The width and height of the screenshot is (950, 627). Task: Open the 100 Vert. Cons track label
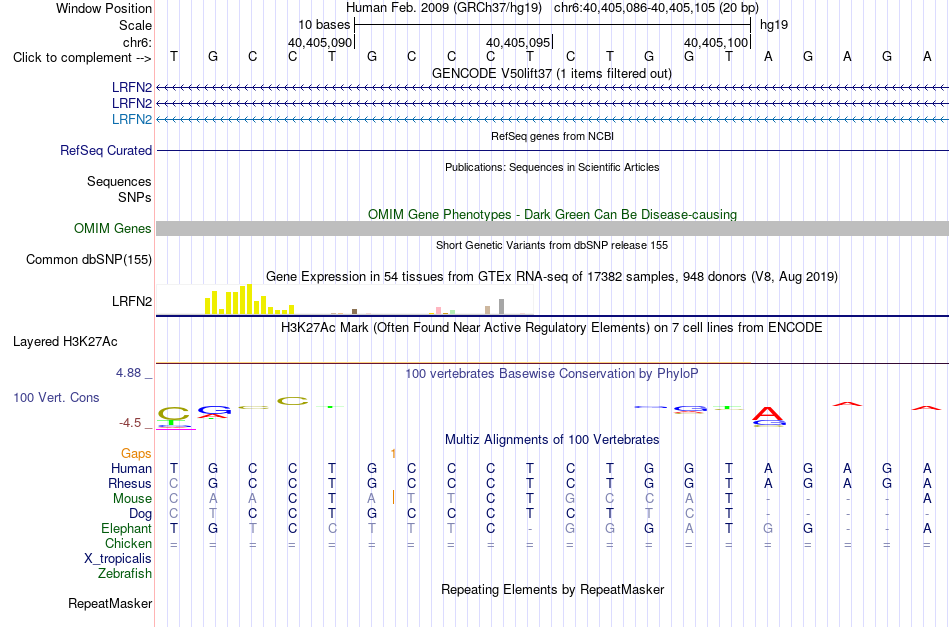pos(56,397)
